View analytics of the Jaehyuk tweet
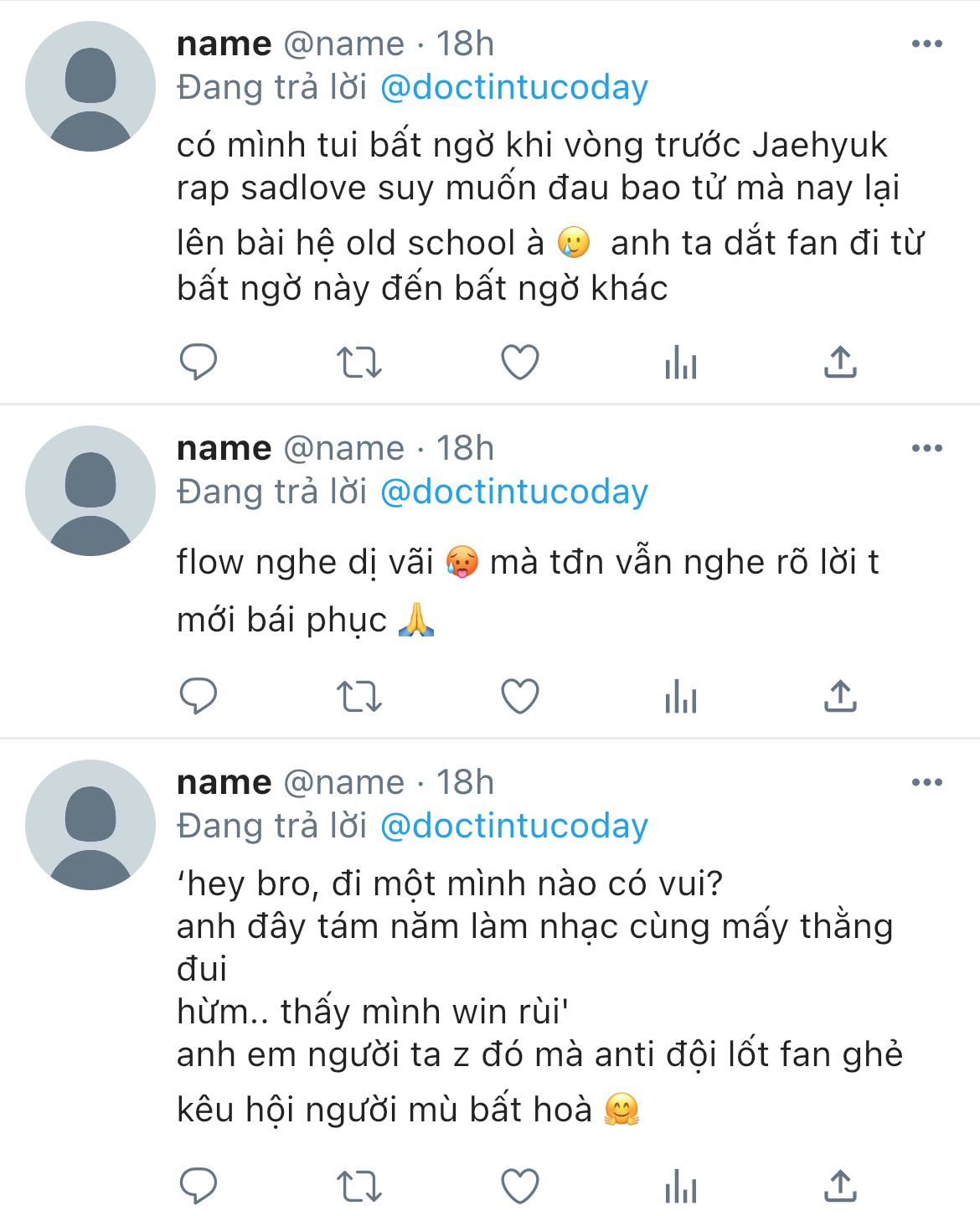Viewport: 980px width, 1216px height. tap(680, 363)
